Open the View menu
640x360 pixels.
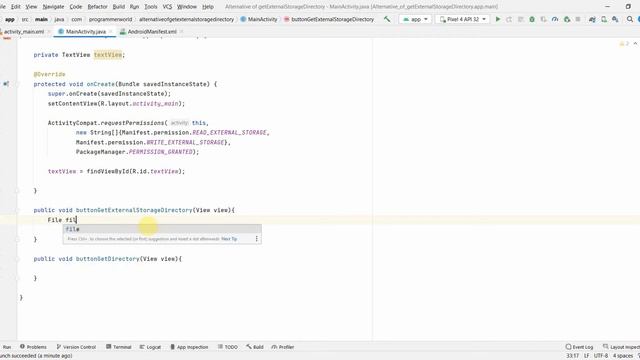point(31,7)
